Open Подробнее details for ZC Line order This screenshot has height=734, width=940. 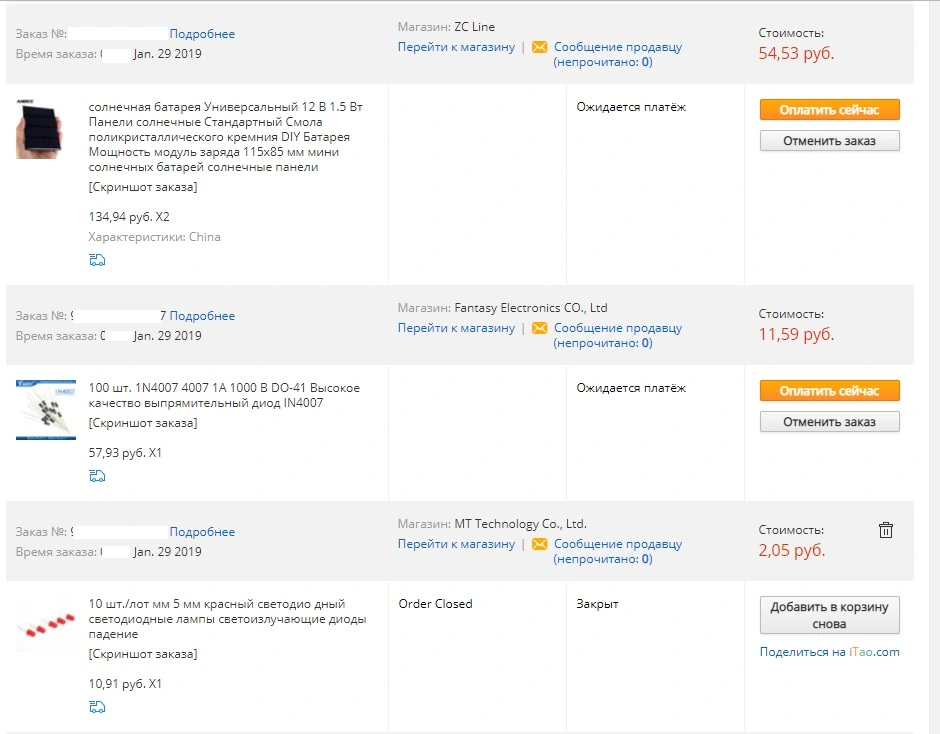click(202, 34)
